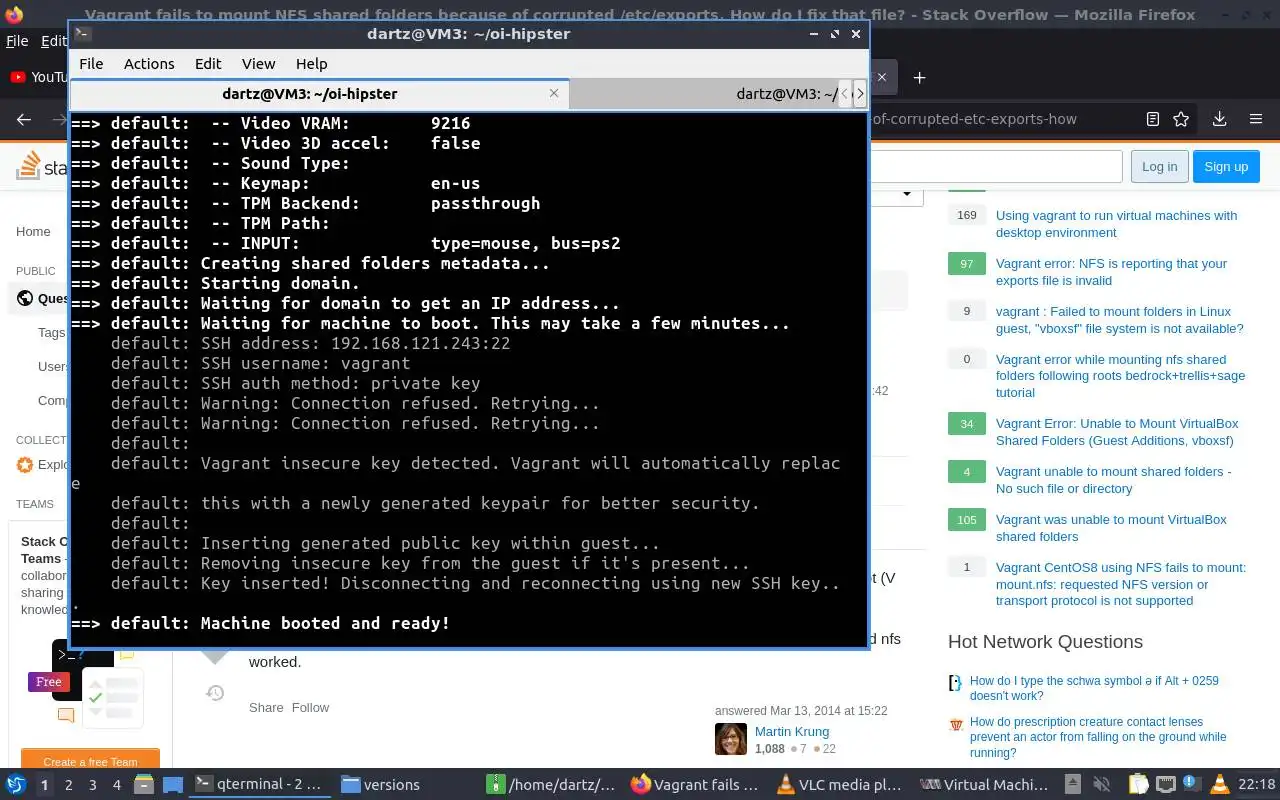Open 'Using vagrant to run virtual machines' link
Image resolution: width=1280 pixels, height=800 pixels.
(x=1116, y=224)
